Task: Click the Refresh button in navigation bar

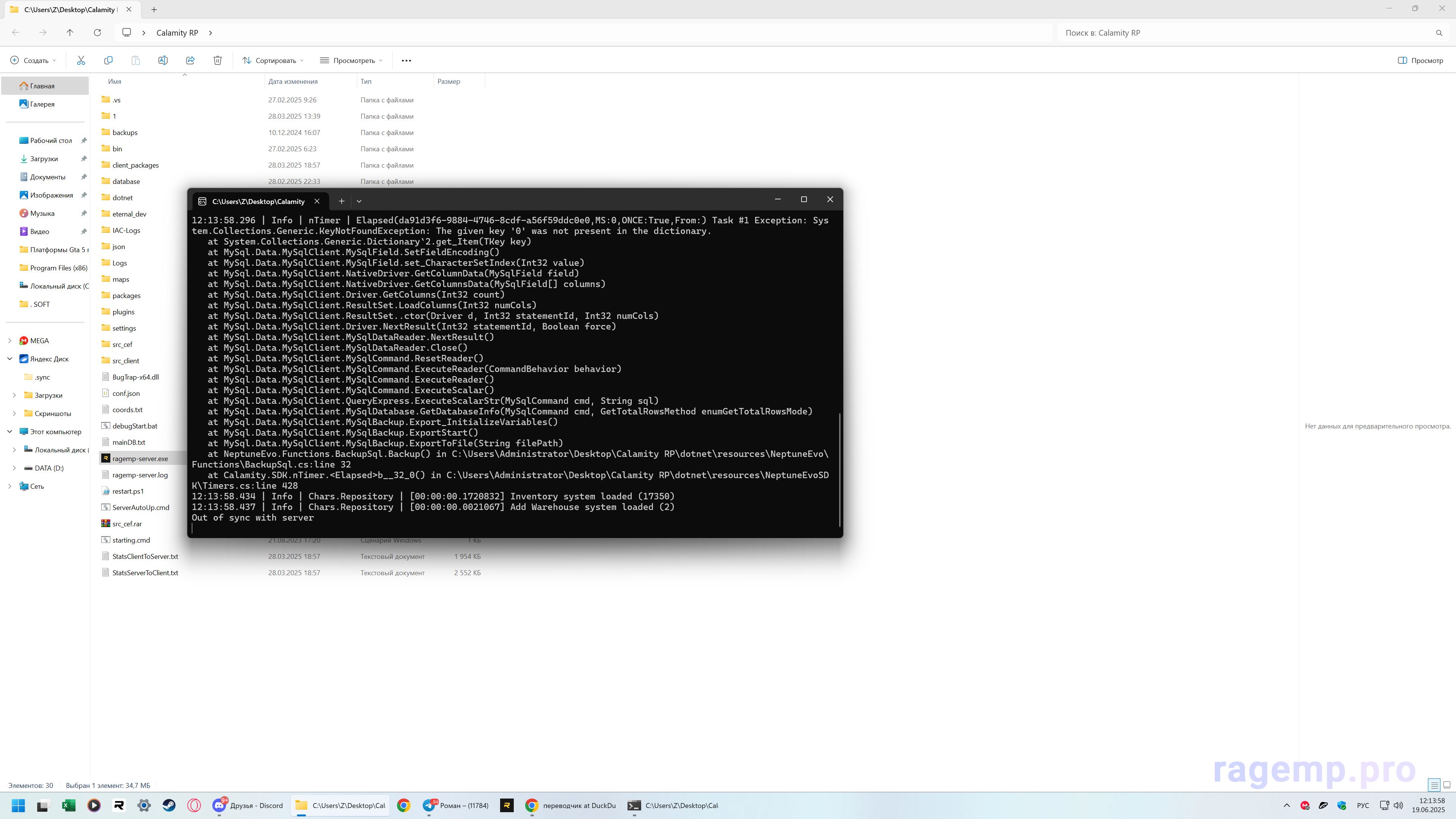Action: click(x=97, y=33)
